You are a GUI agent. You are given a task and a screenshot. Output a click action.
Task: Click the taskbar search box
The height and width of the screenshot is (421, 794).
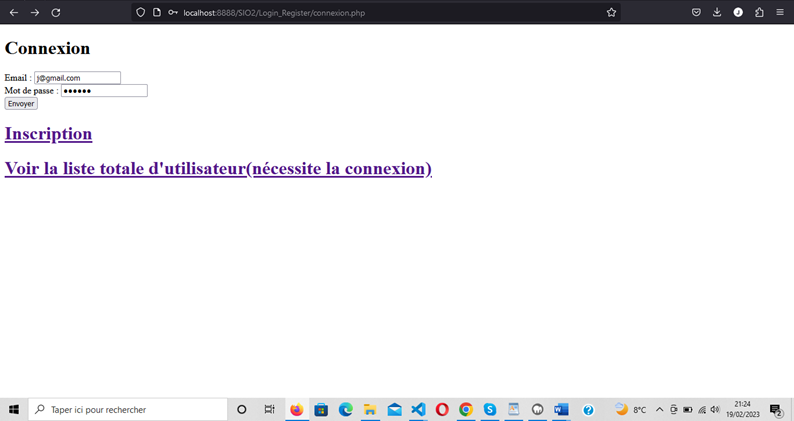[x=128, y=409]
